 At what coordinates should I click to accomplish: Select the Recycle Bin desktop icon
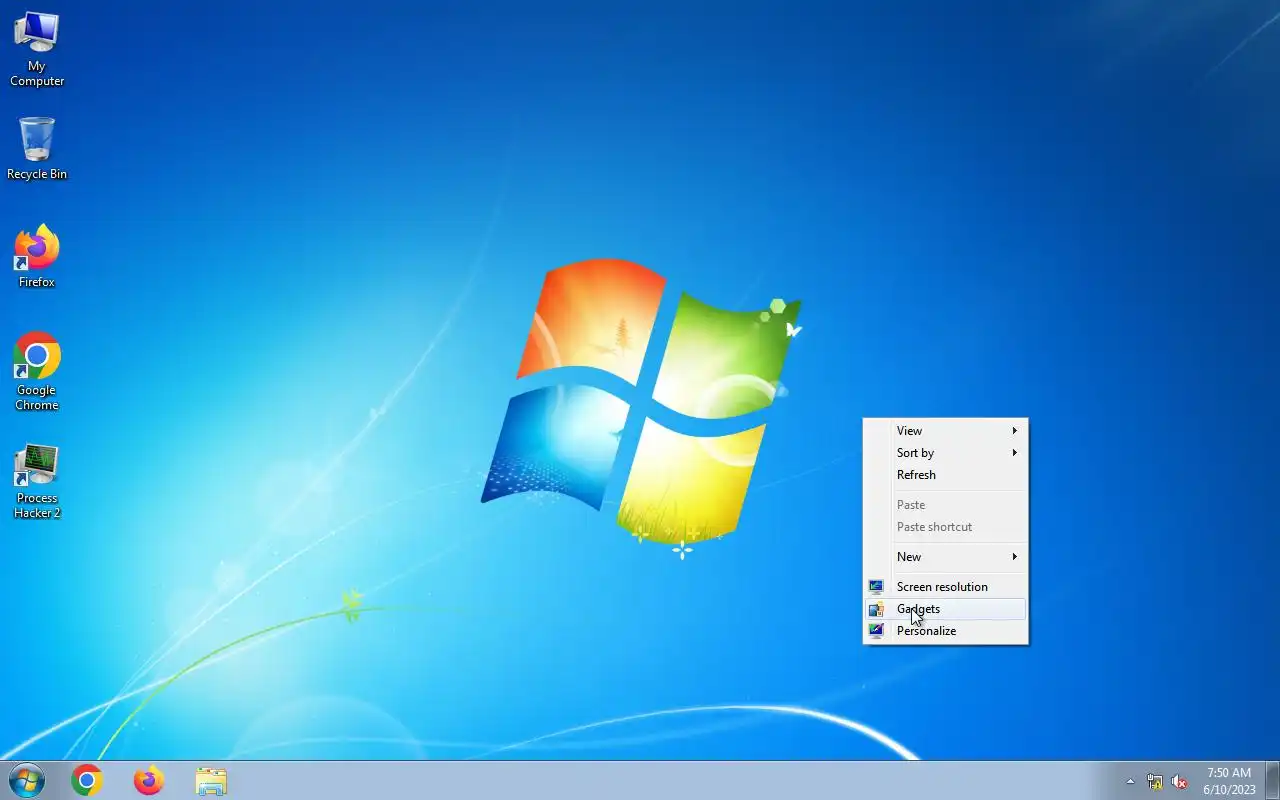click(x=37, y=149)
